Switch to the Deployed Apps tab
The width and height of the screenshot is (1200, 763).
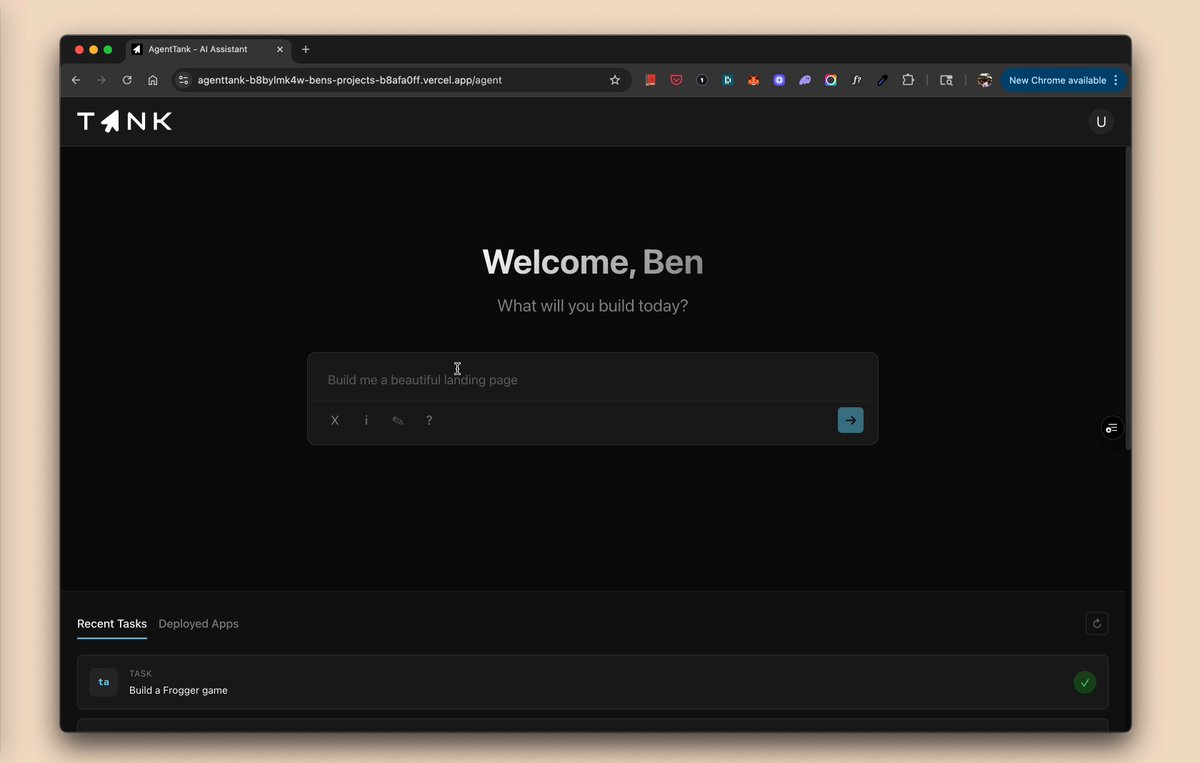198,624
